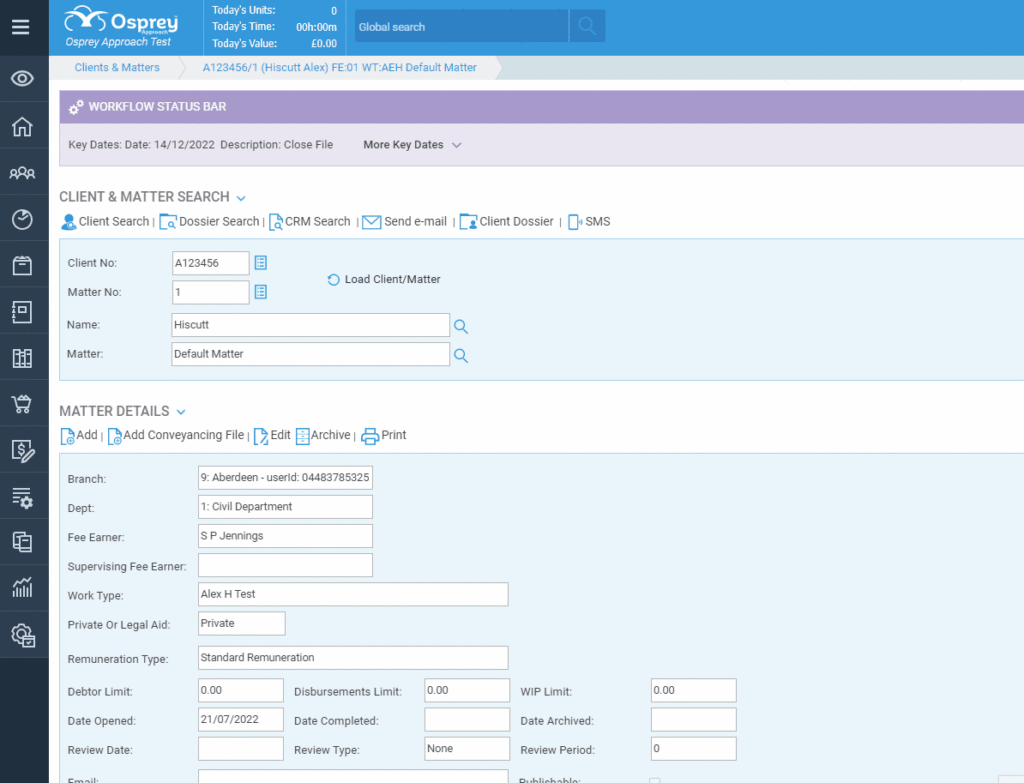Image resolution: width=1024 pixels, height=783 pixels.
Task: Open the shopping cart sidebar icon
Action: (x=22, y=404)
